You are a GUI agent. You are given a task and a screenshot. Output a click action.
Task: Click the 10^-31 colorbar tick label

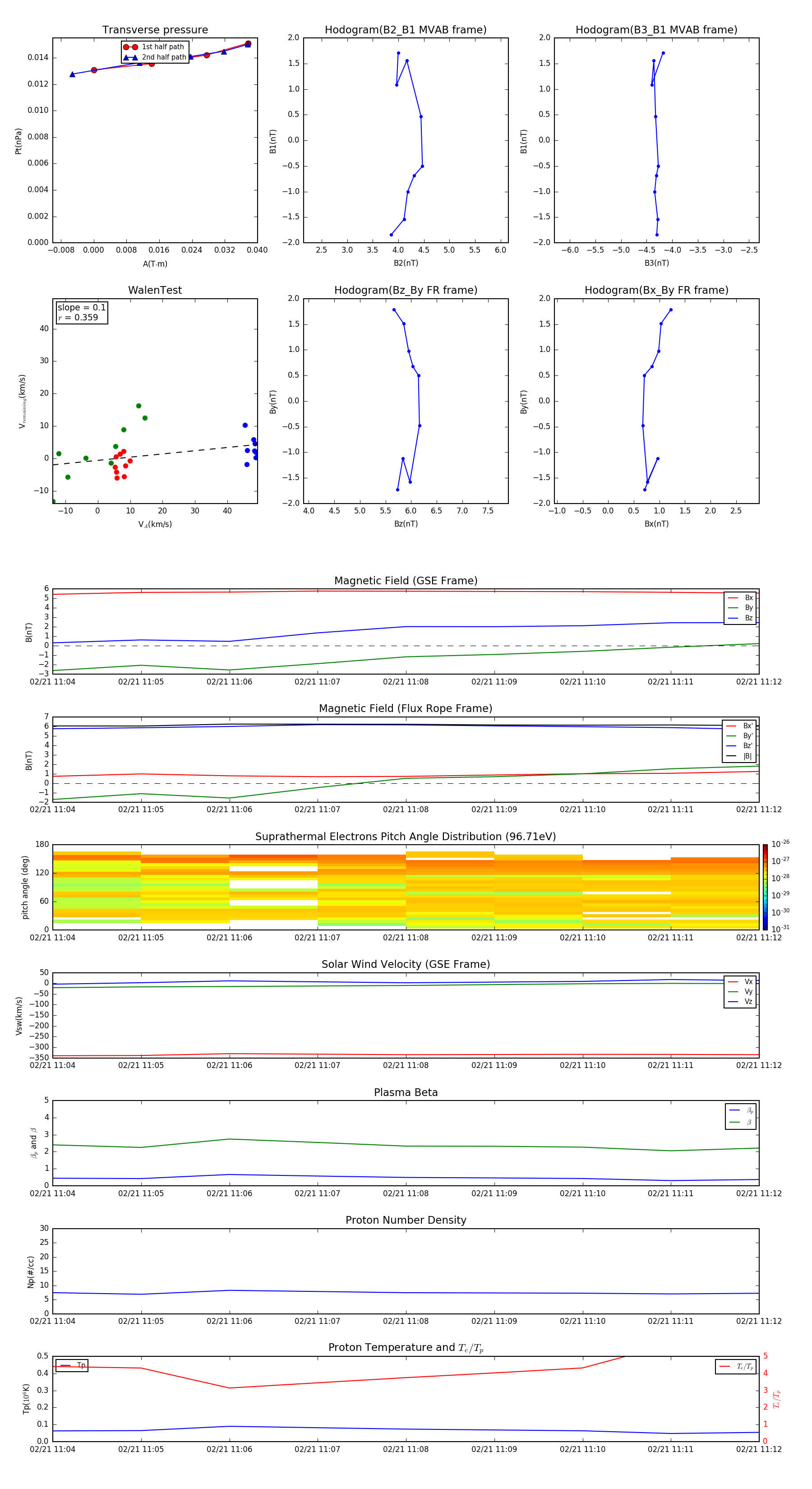coord(780,929)
